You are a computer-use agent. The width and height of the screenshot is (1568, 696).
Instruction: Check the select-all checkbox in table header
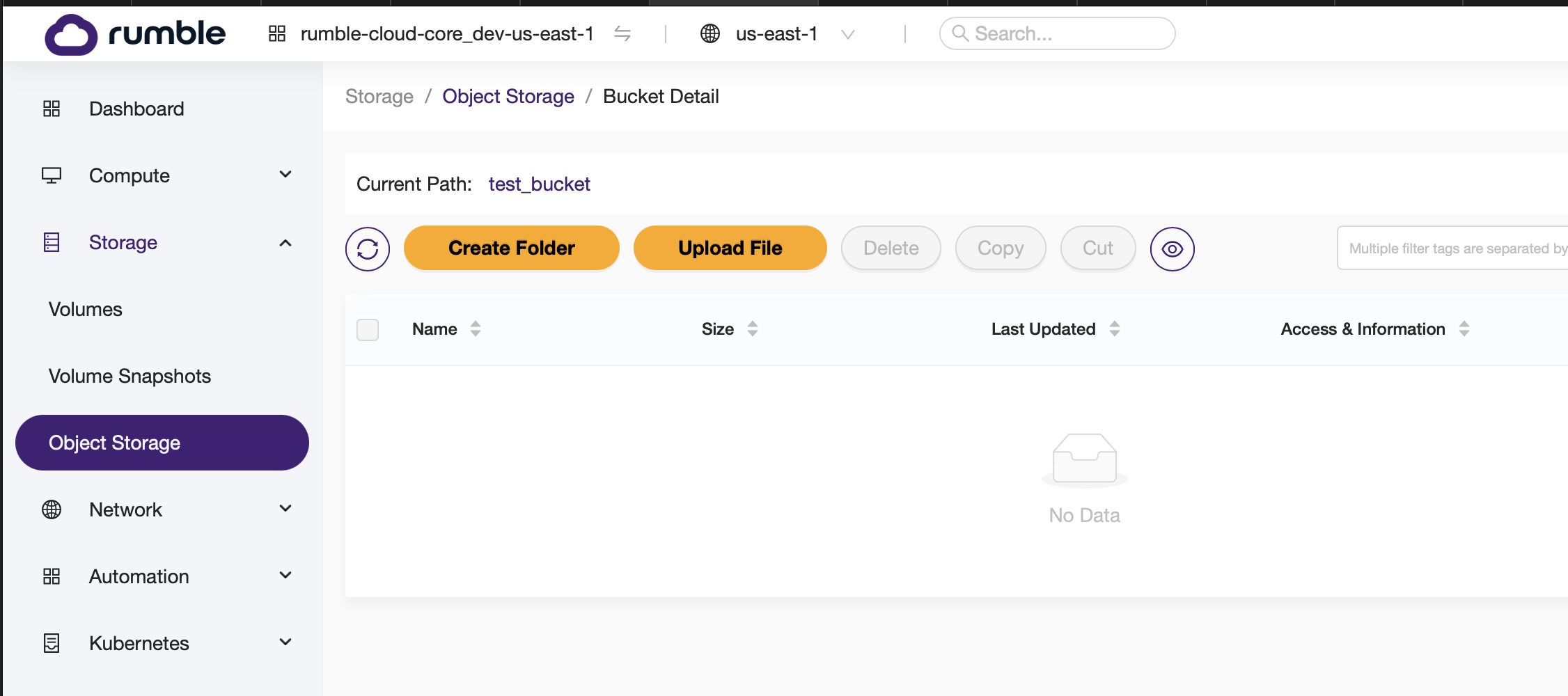point(368,330)
